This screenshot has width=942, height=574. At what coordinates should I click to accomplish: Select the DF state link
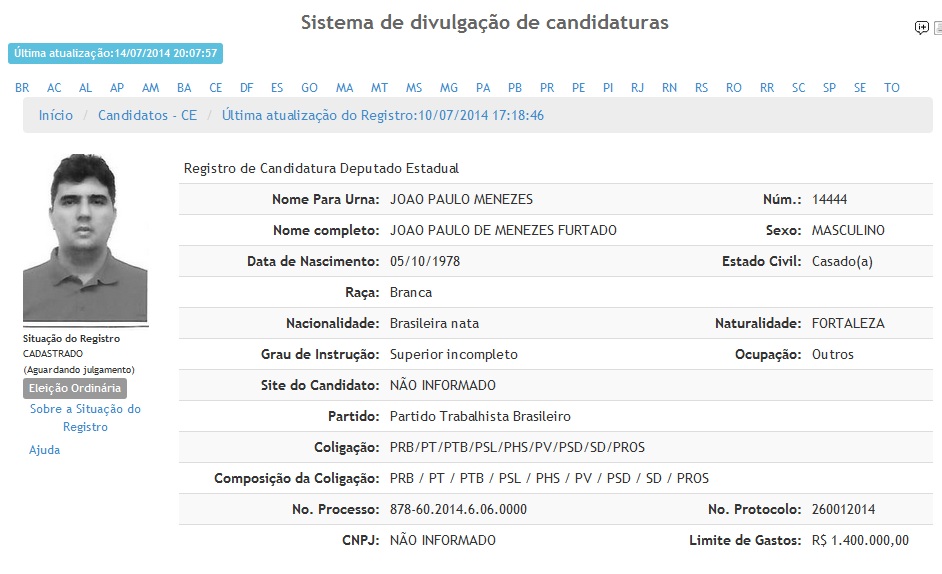[246, 88]
